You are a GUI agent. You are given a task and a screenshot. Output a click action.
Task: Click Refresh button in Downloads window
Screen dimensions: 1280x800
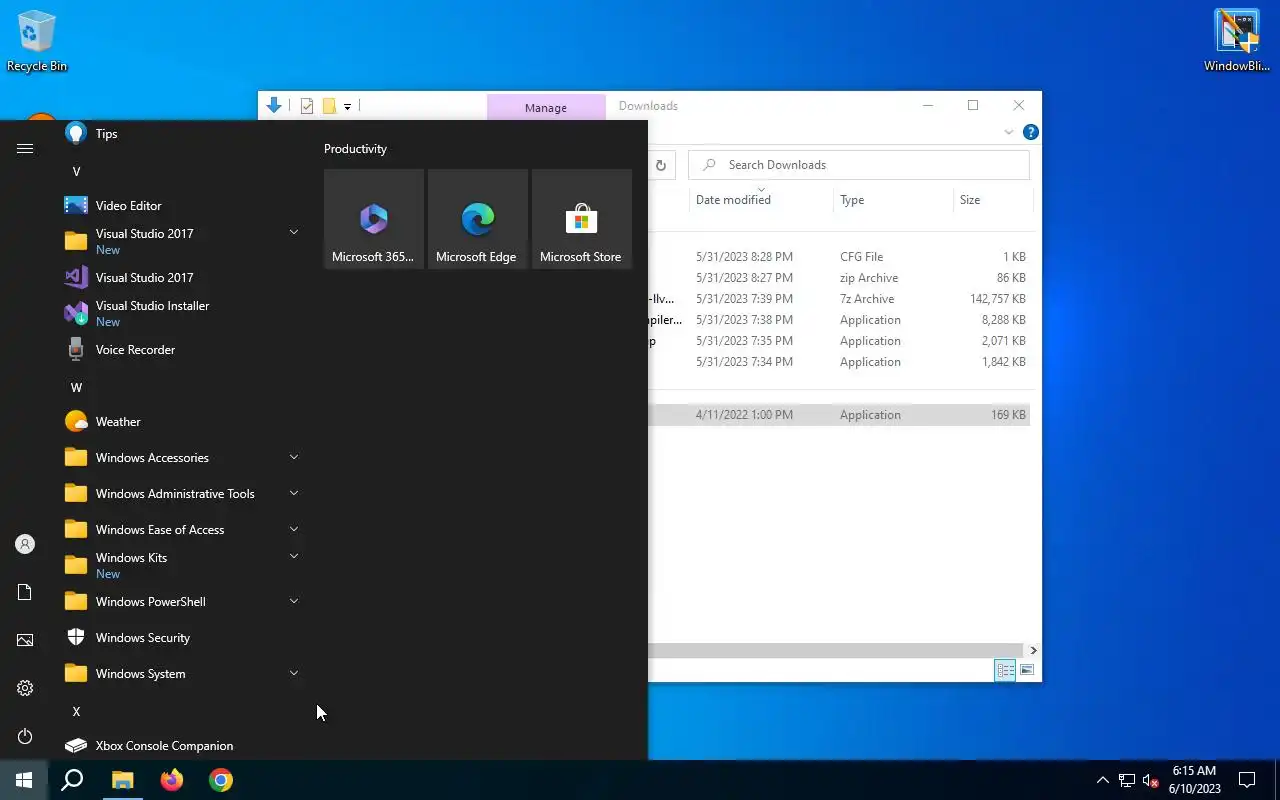pos(661,165)
